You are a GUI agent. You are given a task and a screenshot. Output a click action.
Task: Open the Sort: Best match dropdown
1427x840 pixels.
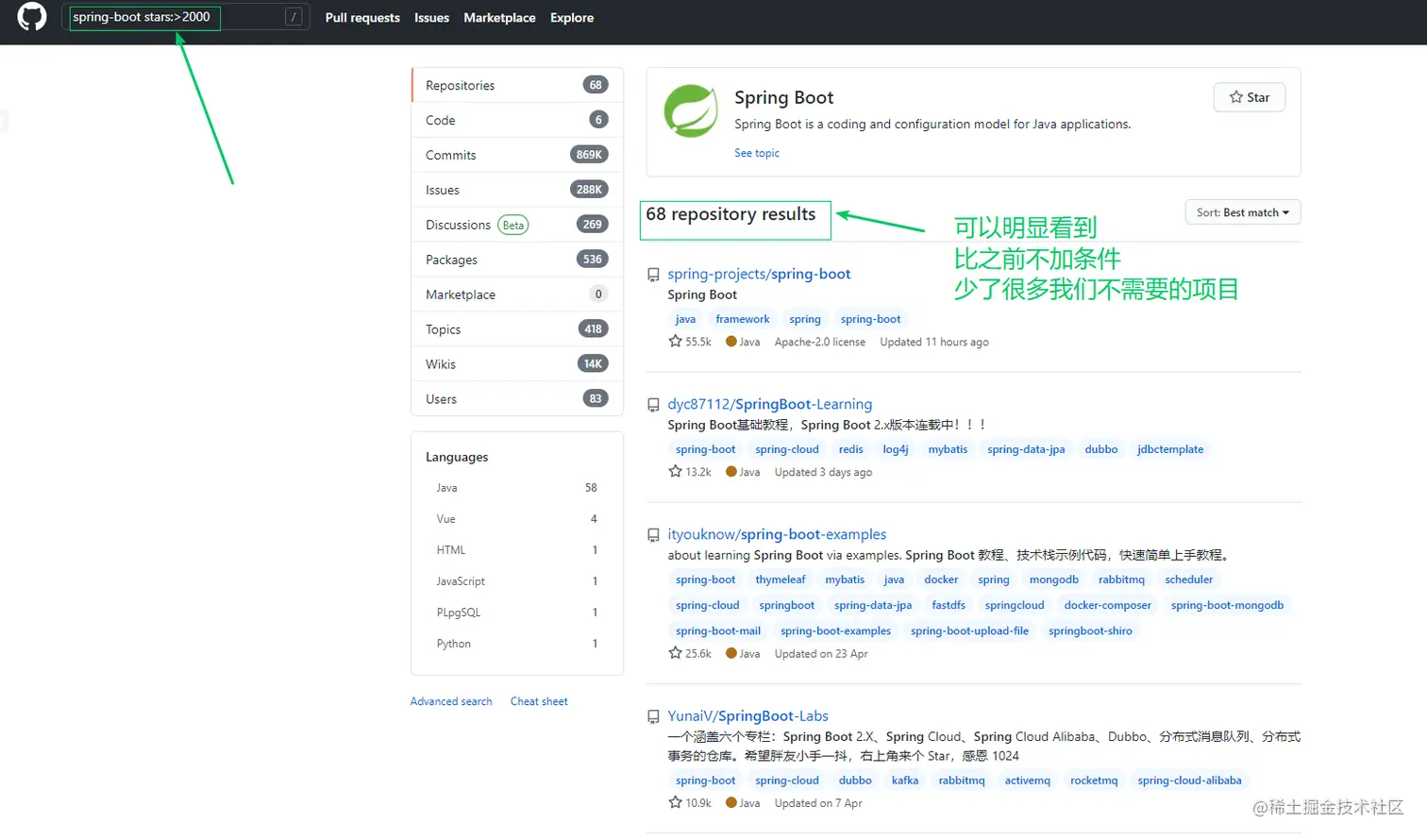(1242, 212)
